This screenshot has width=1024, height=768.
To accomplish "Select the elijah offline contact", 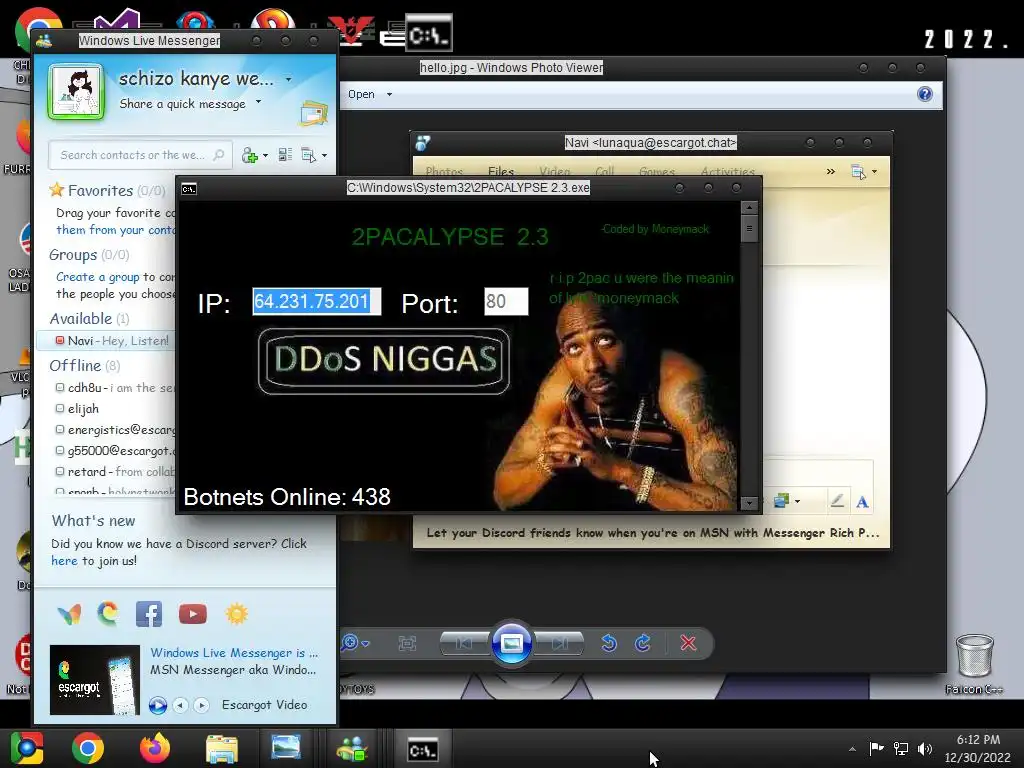I will (x=83, y=409).
